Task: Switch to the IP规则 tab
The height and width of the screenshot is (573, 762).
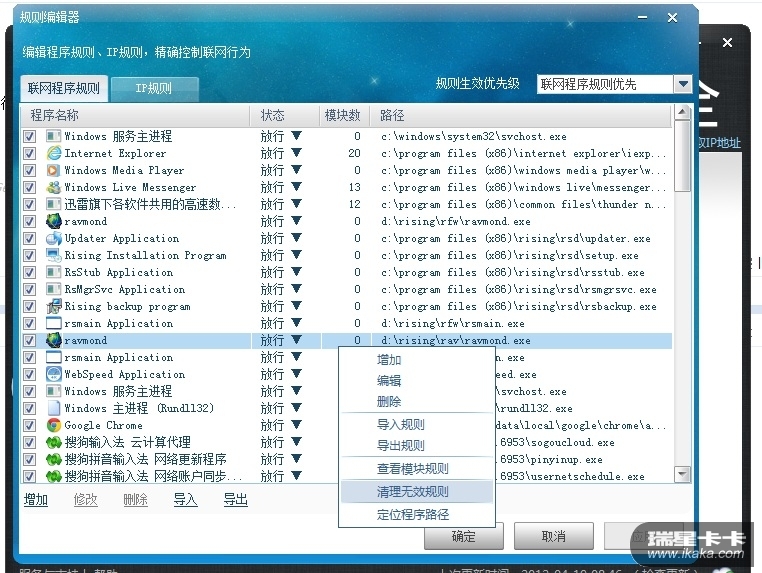Action: [155, 89]
